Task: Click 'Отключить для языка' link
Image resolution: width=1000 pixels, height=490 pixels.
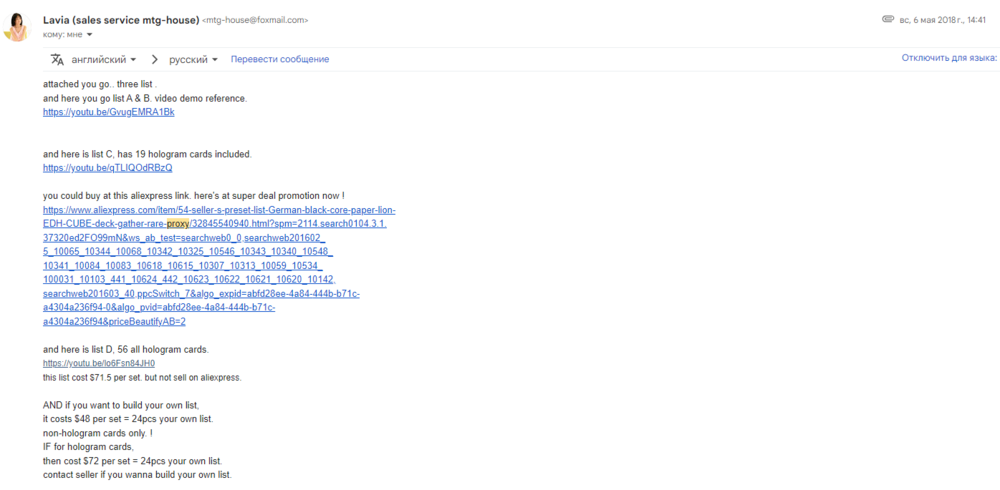Action: click(948, 58)
